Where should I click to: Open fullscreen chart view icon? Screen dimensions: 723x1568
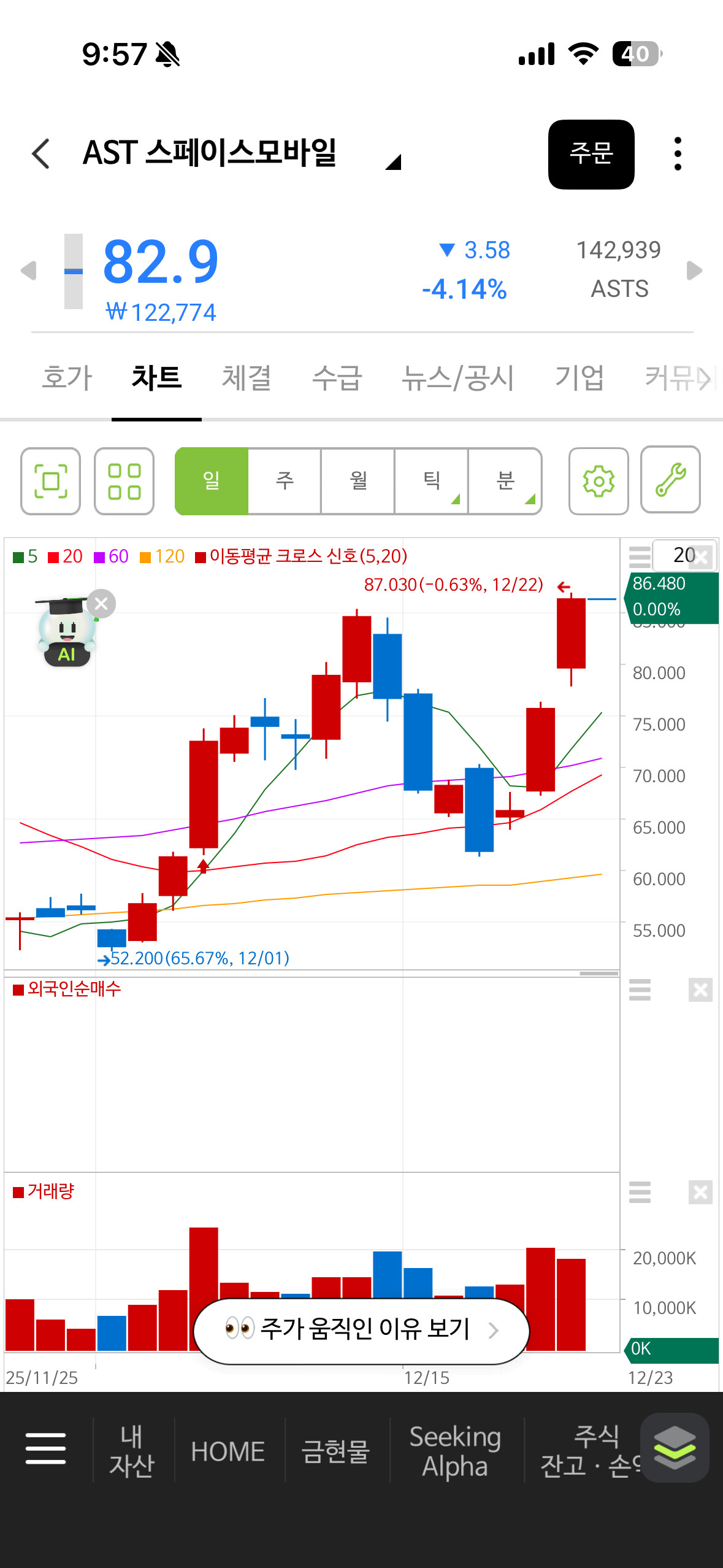coord(51,481)
